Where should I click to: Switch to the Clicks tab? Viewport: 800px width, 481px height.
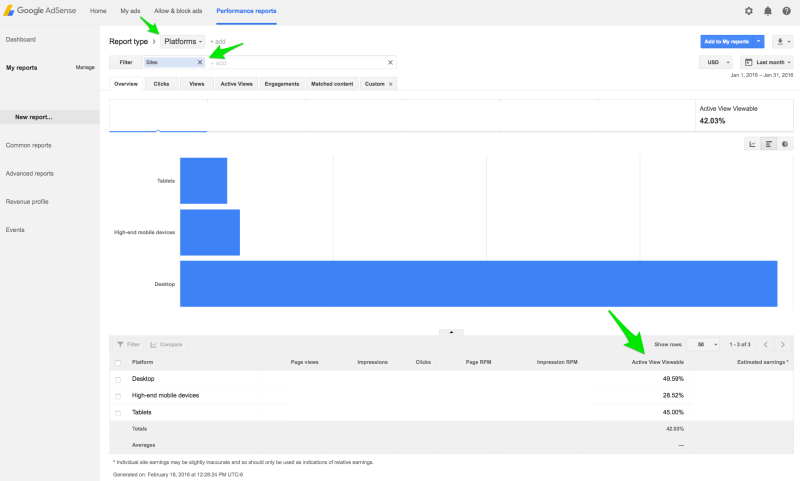click(x=161, y=84)
